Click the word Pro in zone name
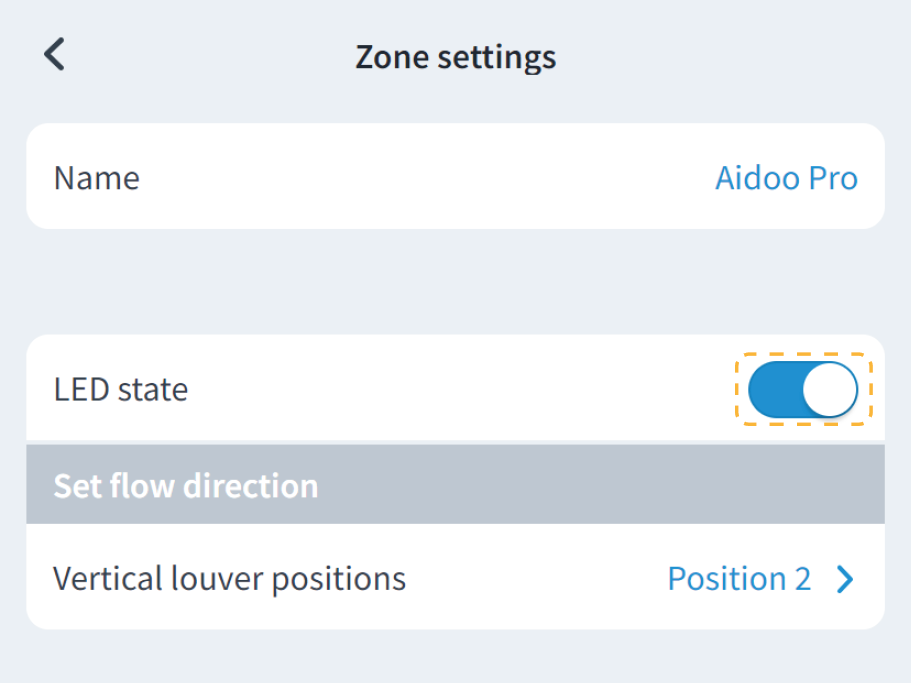Screen dimensions: 911x683 pyautogui.click(x=833, y=177)
